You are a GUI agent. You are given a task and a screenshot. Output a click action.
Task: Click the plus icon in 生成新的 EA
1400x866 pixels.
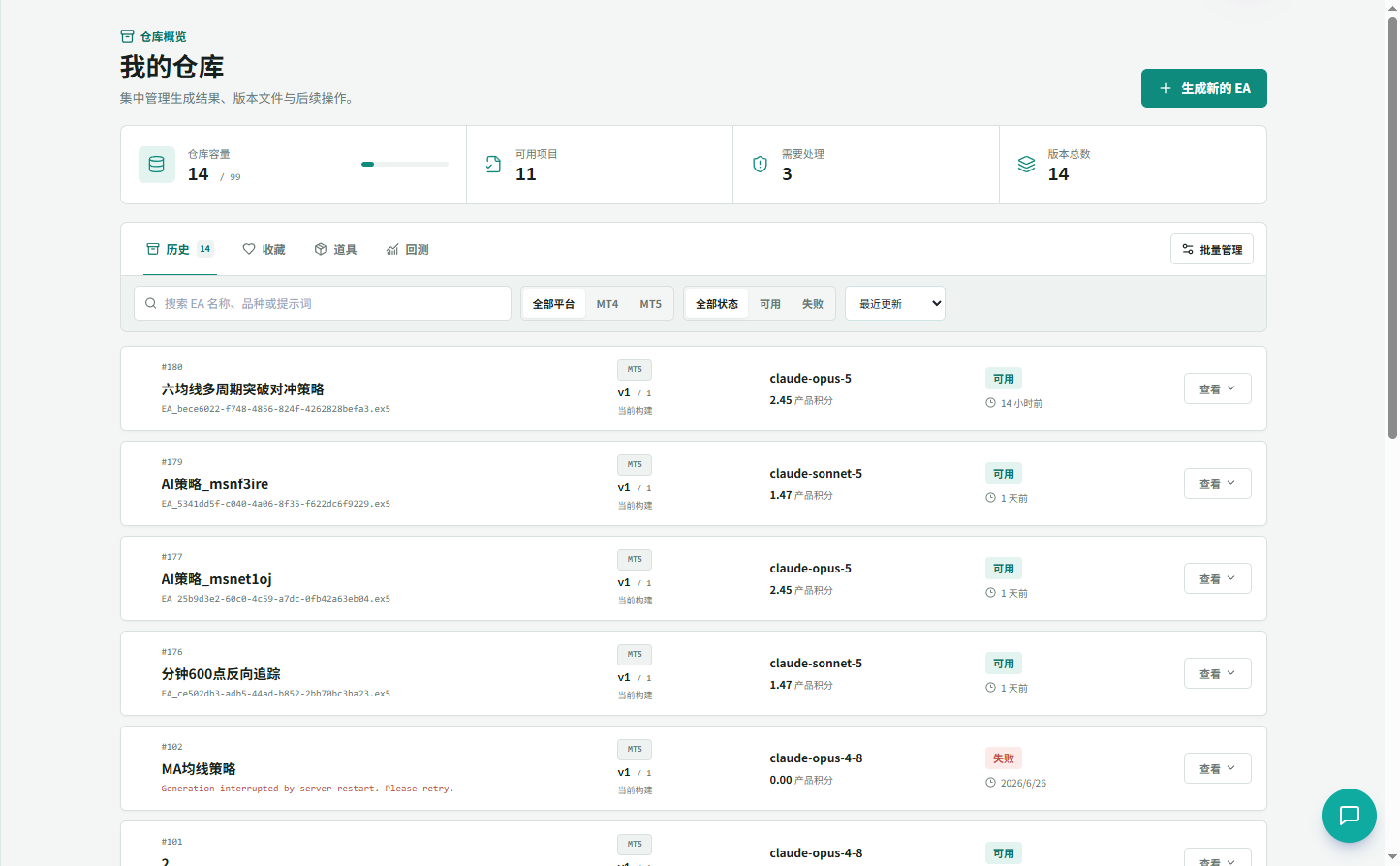tap(1166, 88)
